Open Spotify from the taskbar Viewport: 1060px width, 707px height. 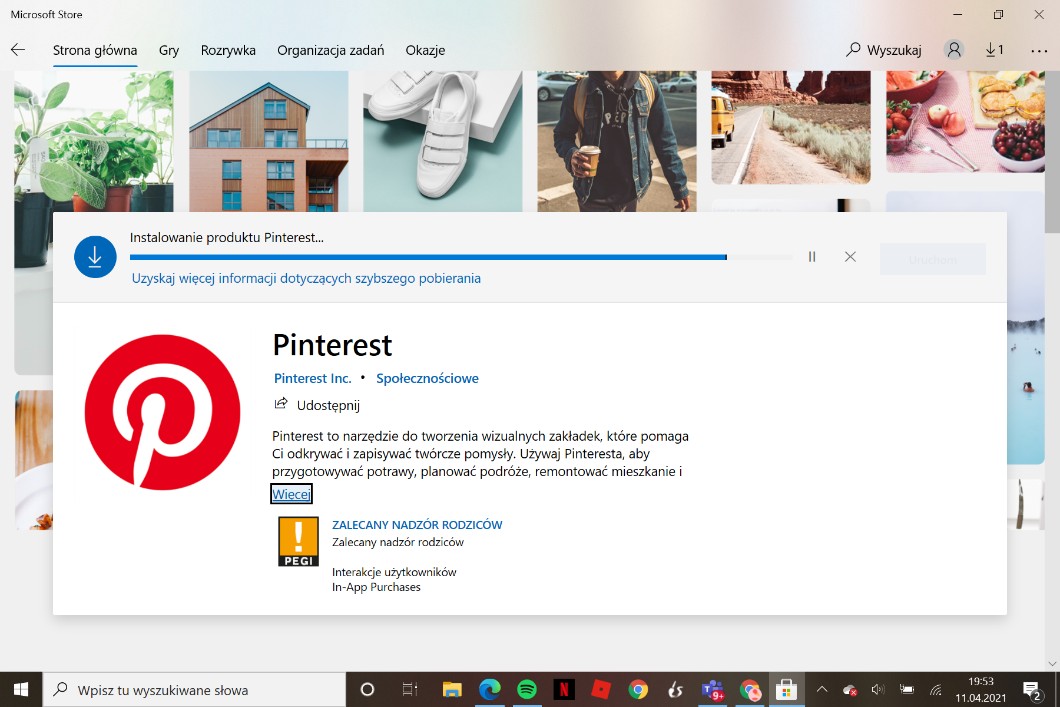527,689
